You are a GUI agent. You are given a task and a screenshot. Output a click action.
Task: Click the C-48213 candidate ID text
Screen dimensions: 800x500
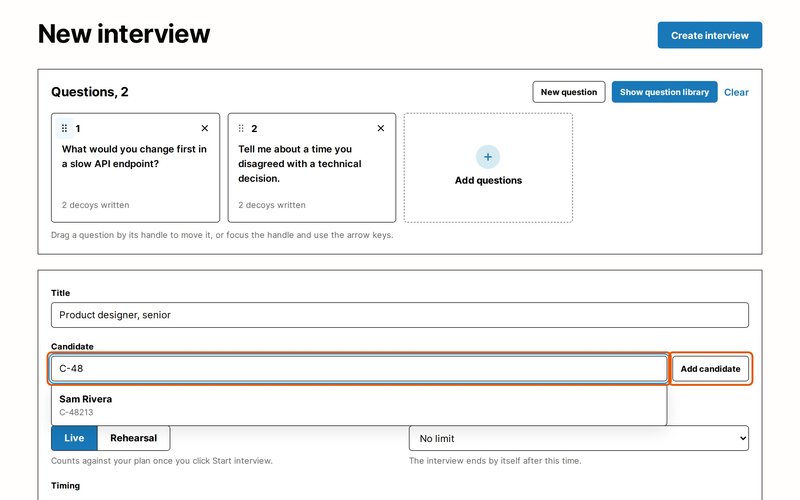tap(76, 412)
